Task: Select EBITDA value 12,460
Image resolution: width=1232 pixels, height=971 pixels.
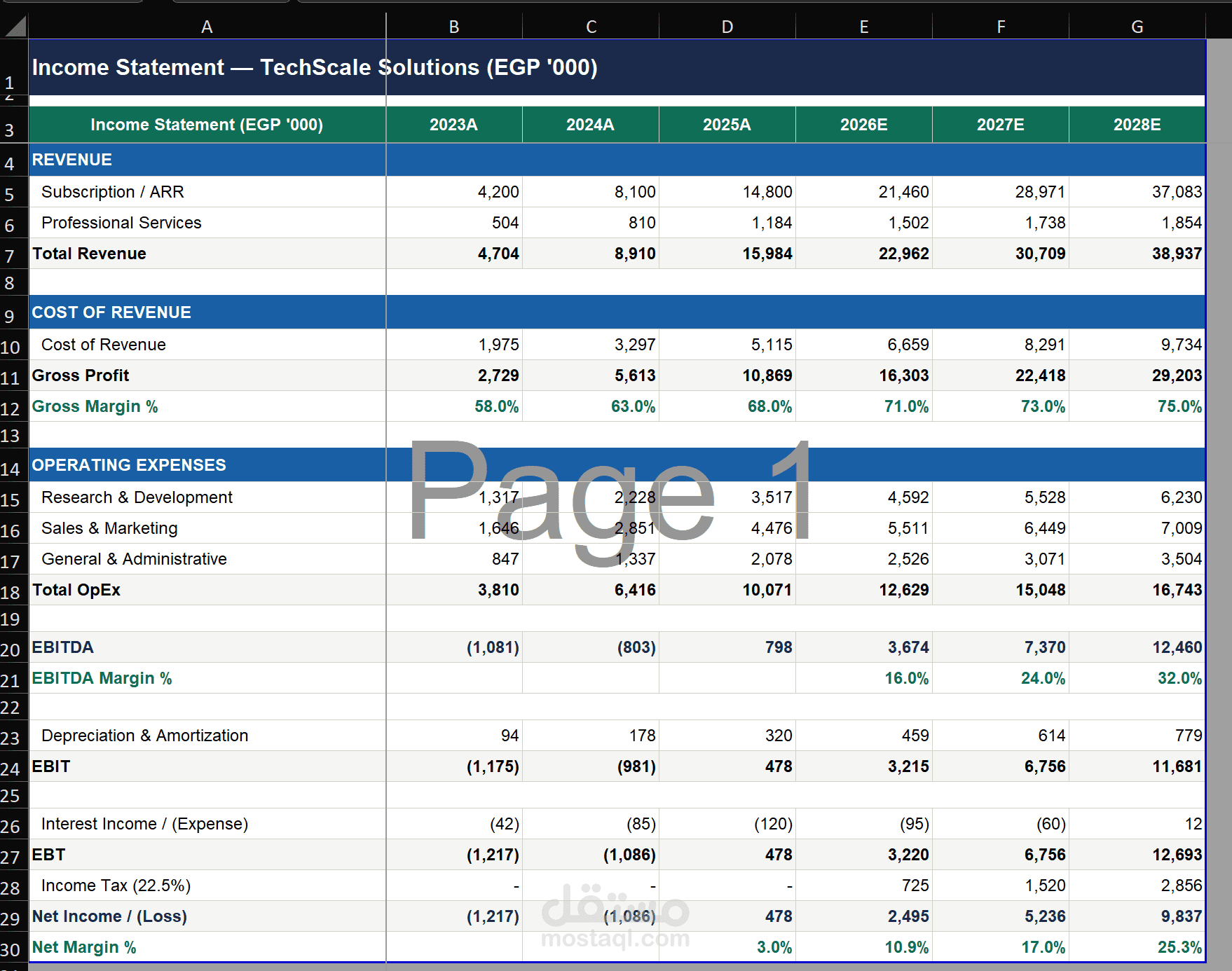Action: (1137, 647)
